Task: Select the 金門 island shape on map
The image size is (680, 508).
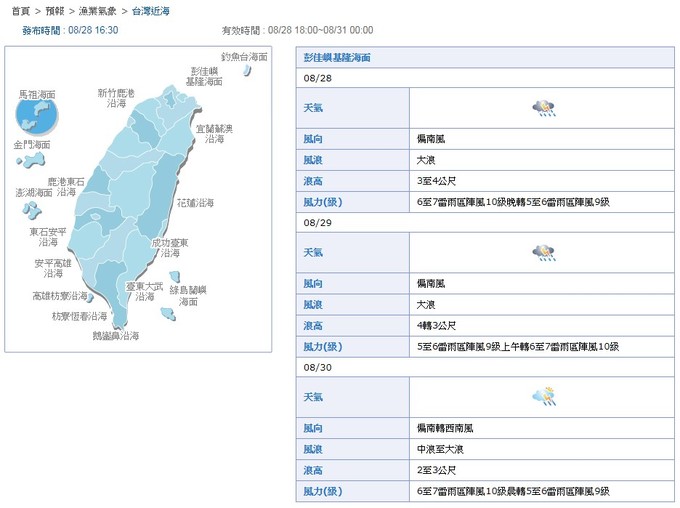Action: pos(35,160)
